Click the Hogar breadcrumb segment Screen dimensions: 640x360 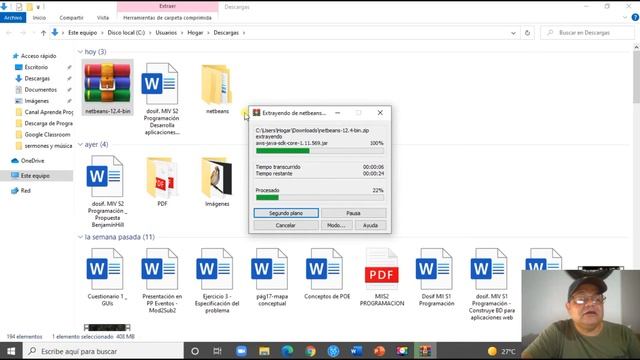click(195, 33)
